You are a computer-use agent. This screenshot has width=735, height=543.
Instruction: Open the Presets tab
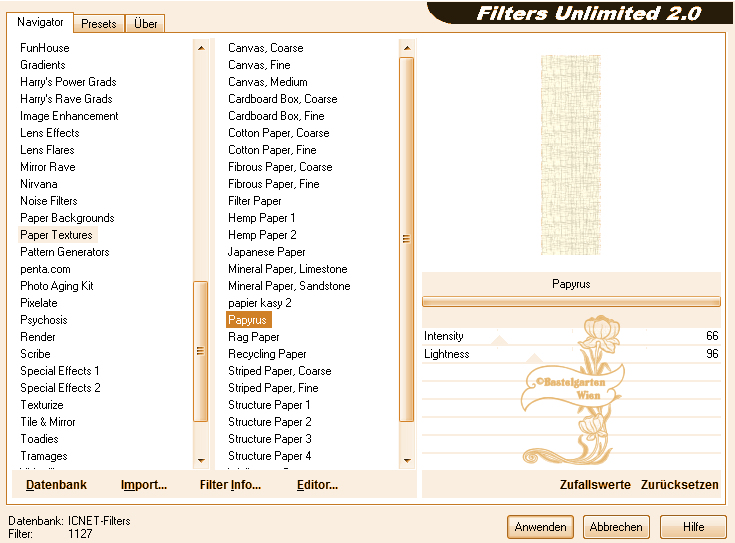(x=98, y=23)
